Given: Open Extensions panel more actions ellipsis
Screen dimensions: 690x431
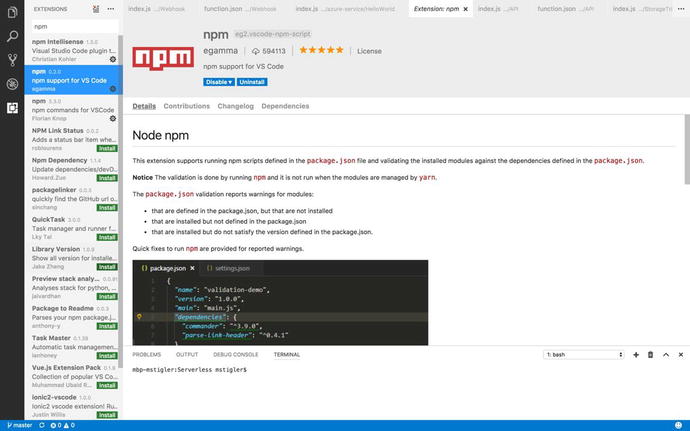Looking at the screenshot, I should [110, 9].
